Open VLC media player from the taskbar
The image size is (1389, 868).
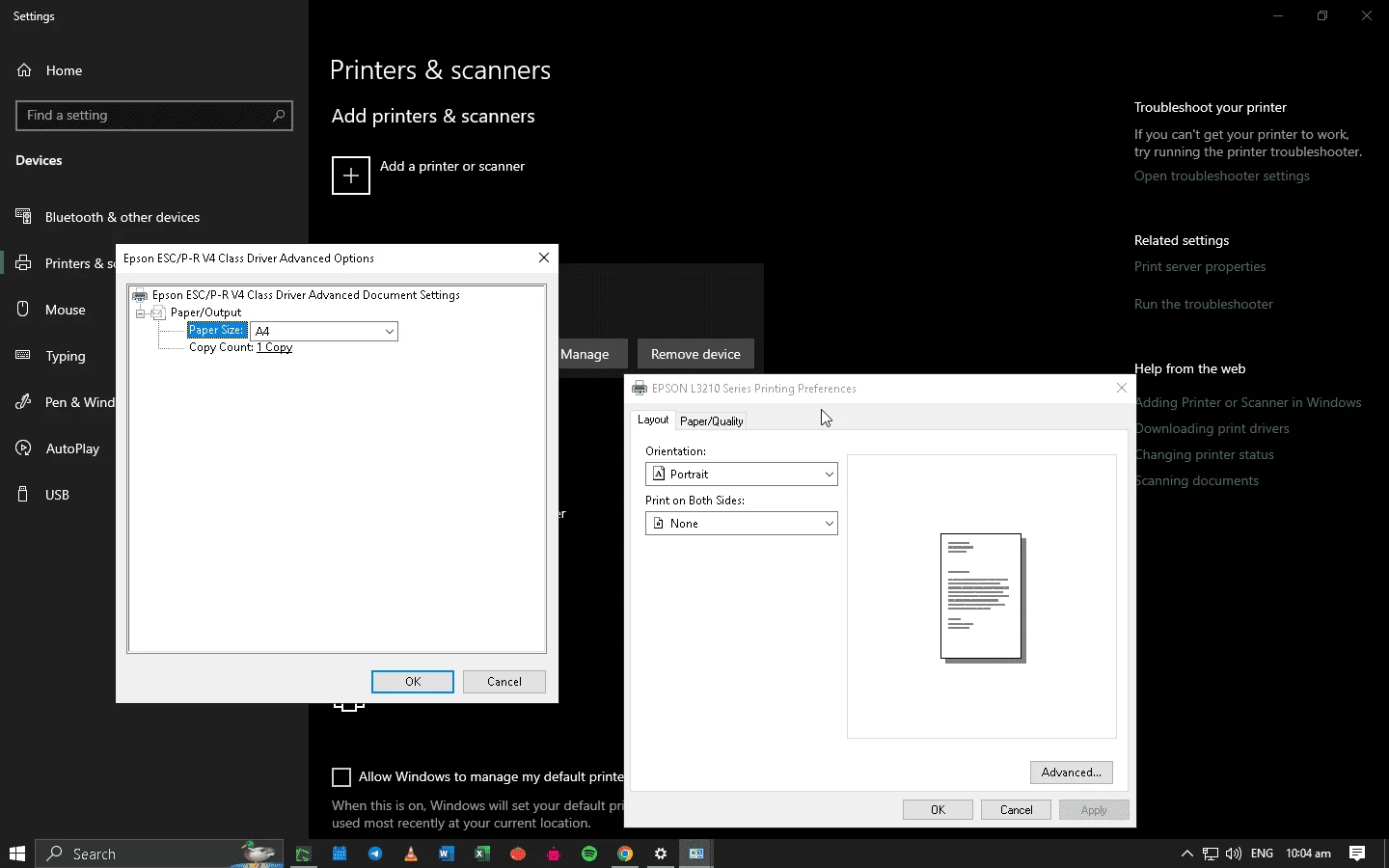tap(411, 854)
